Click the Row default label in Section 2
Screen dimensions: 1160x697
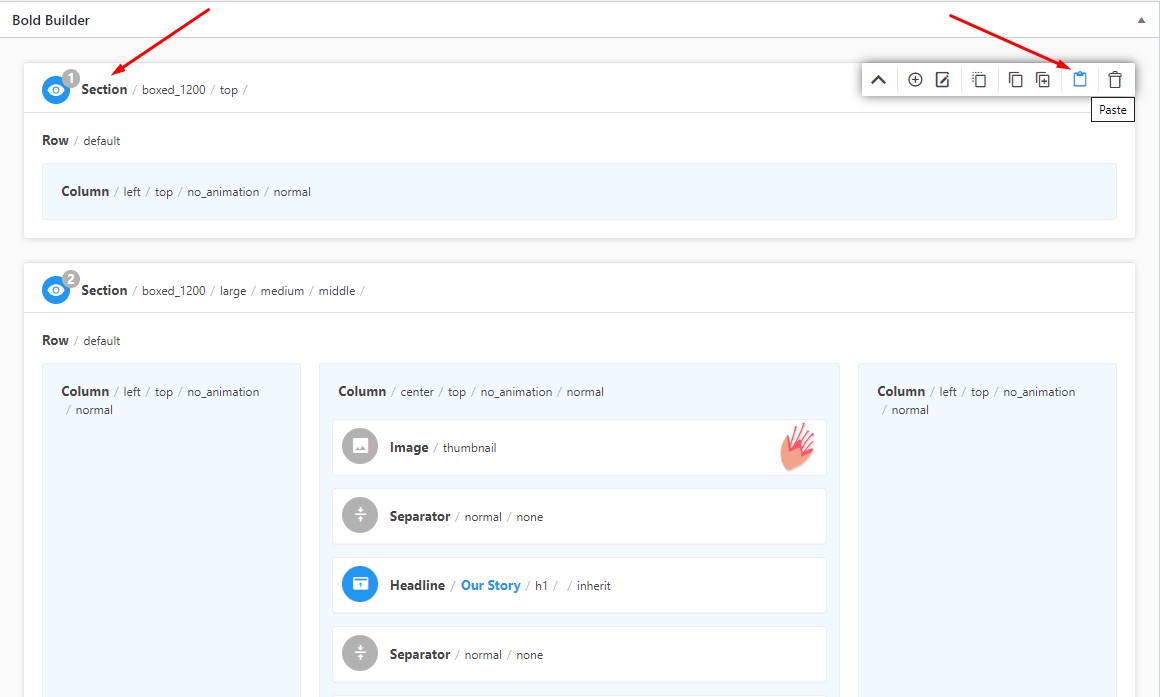[x=81, y=340]
